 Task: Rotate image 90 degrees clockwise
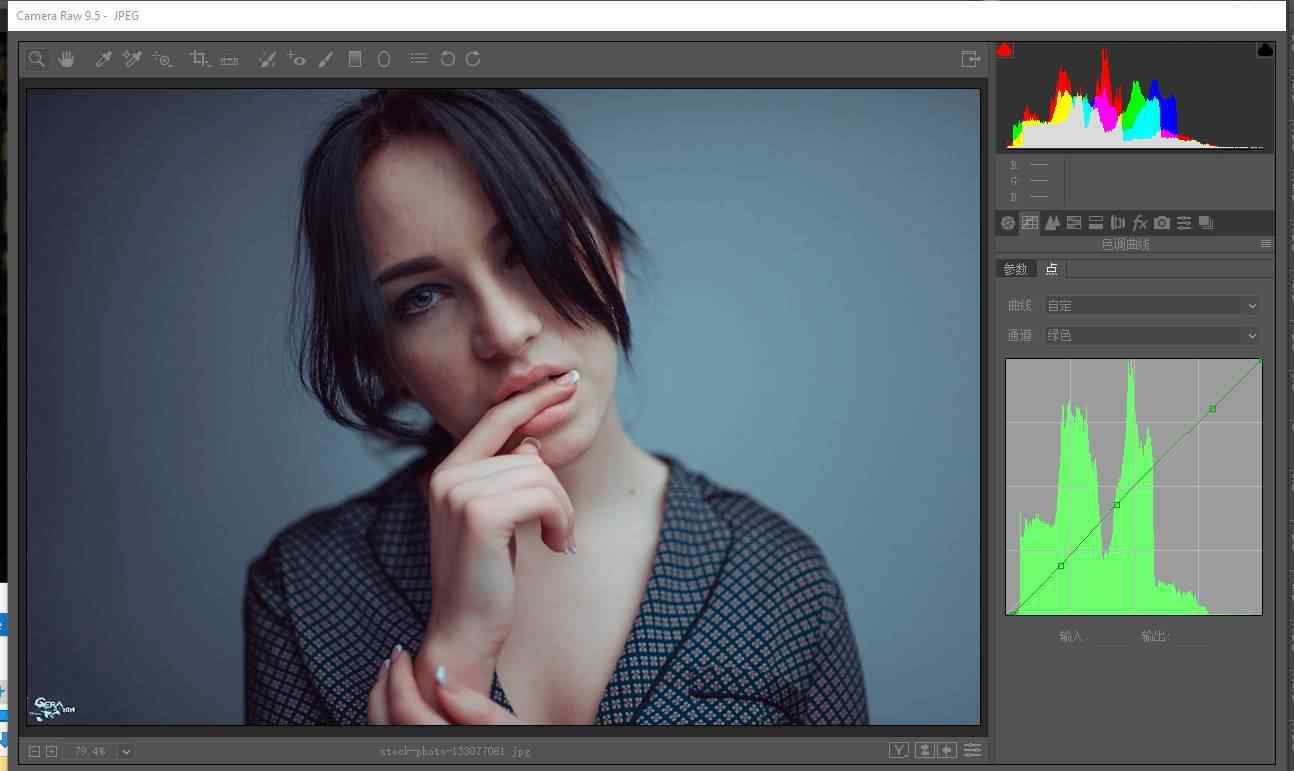[473, 59]
